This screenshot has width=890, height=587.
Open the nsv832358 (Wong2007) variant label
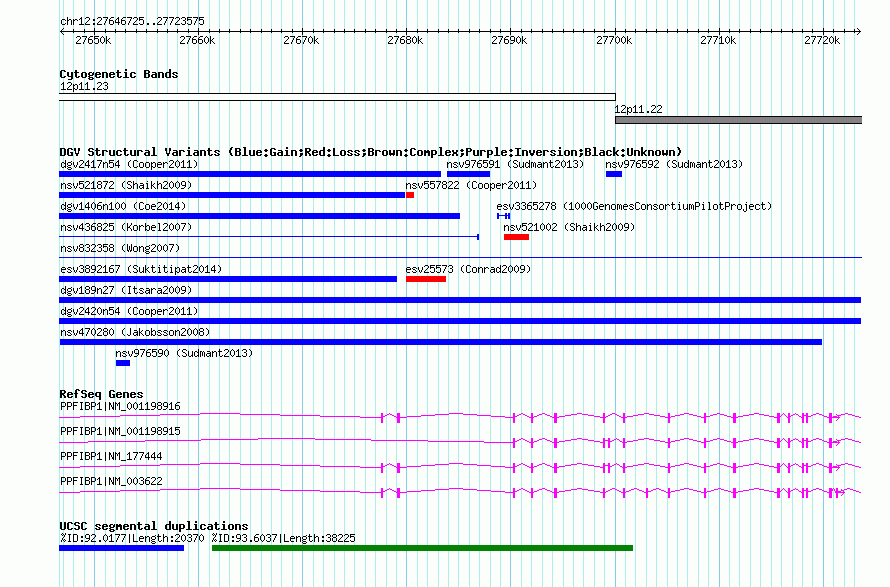pos(120,248)
